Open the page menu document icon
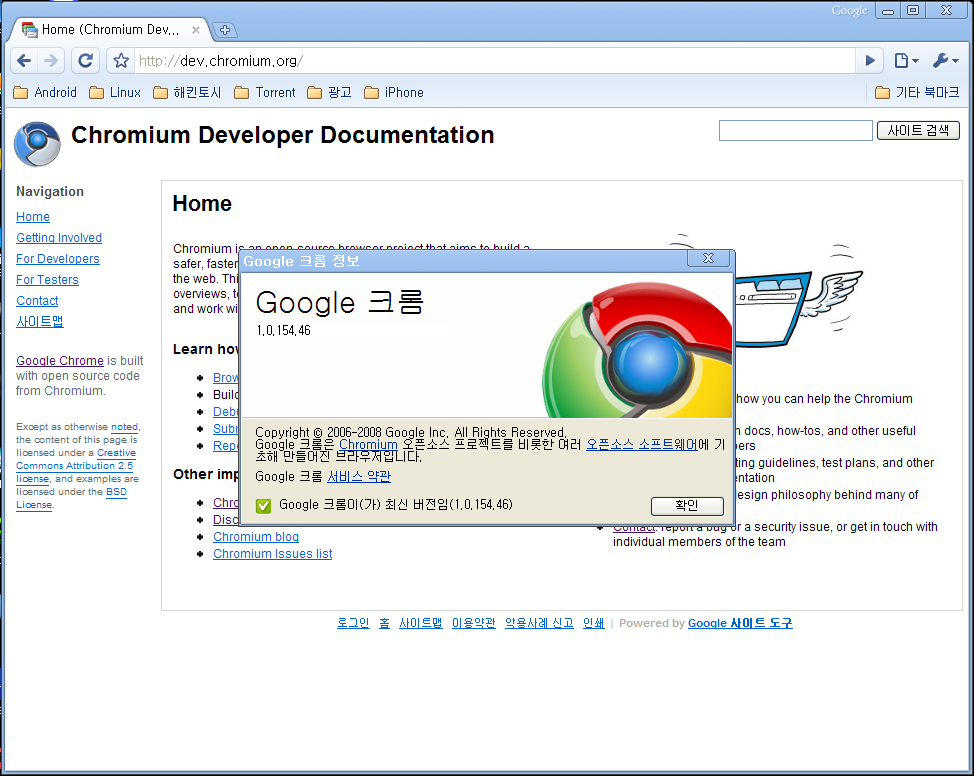 [906, 61]
